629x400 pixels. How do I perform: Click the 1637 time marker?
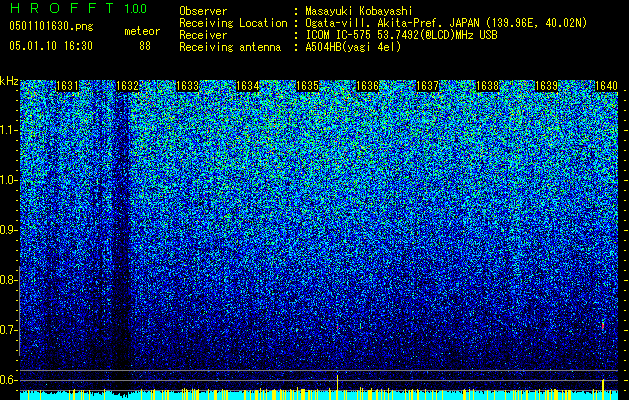point(428,86)
